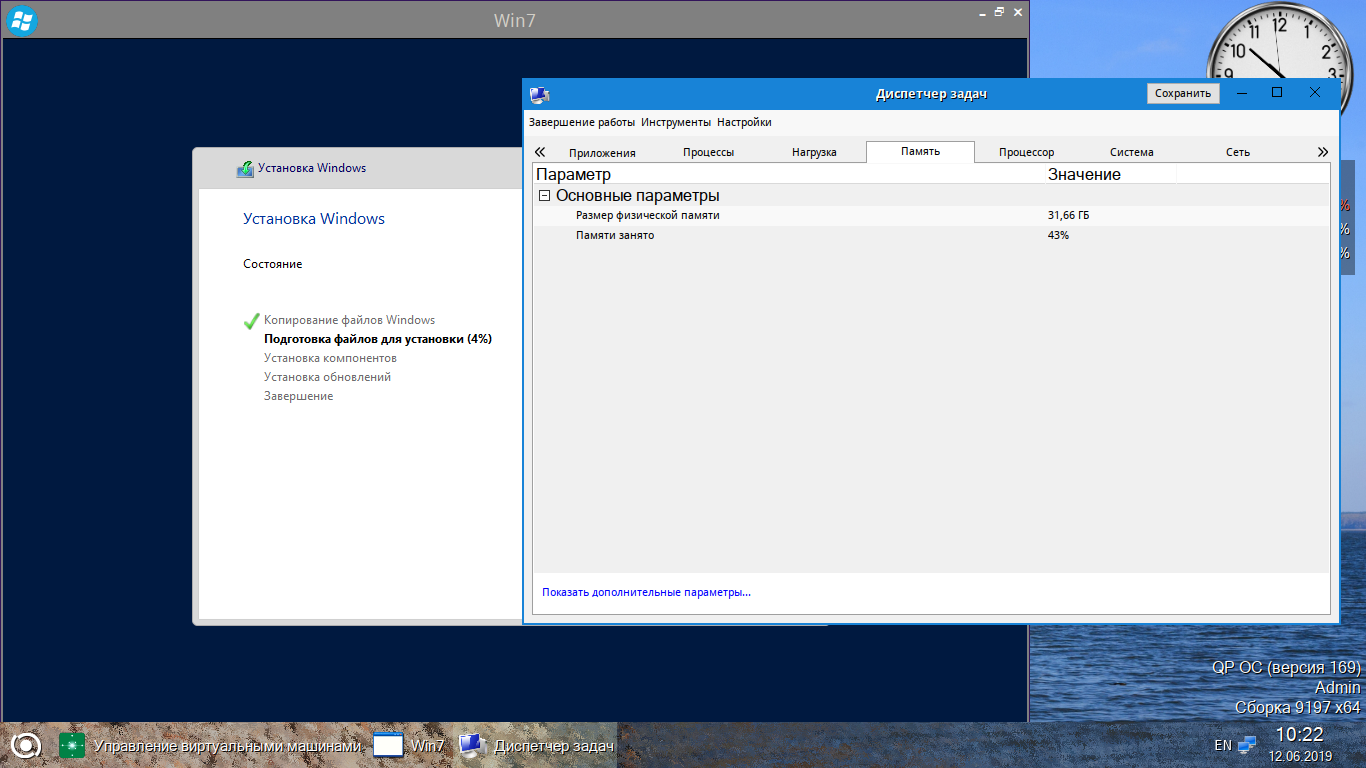
Task: Click the Сохранить button
Action: pos(1183,93)
